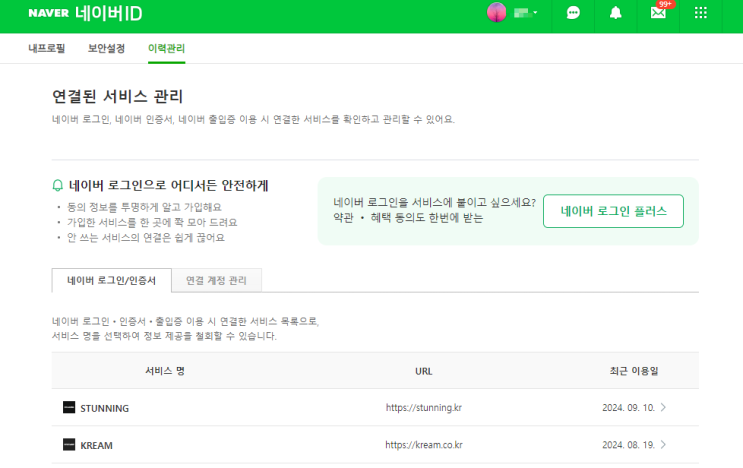Viewport: 743px width, 468px height.
Task: Open the services grid menu icon
Action: (x=700, y=13)
